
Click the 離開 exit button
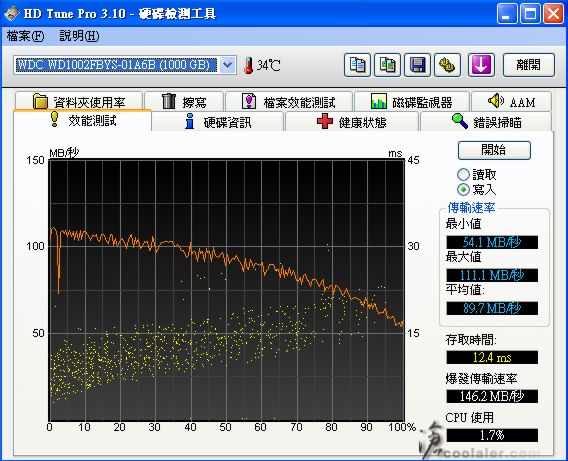529,65
